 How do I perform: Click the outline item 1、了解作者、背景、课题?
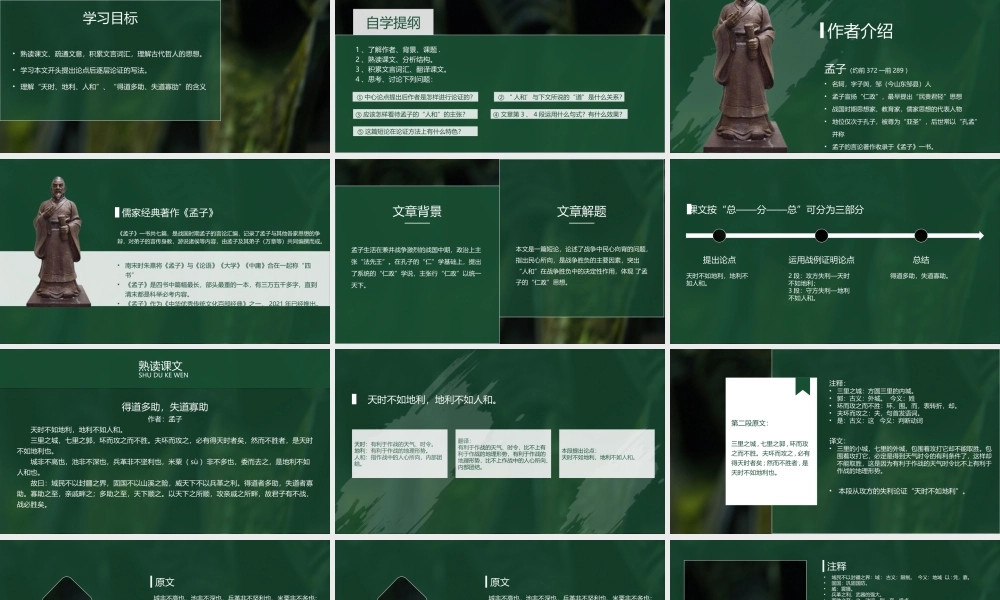tap(398, 49)
